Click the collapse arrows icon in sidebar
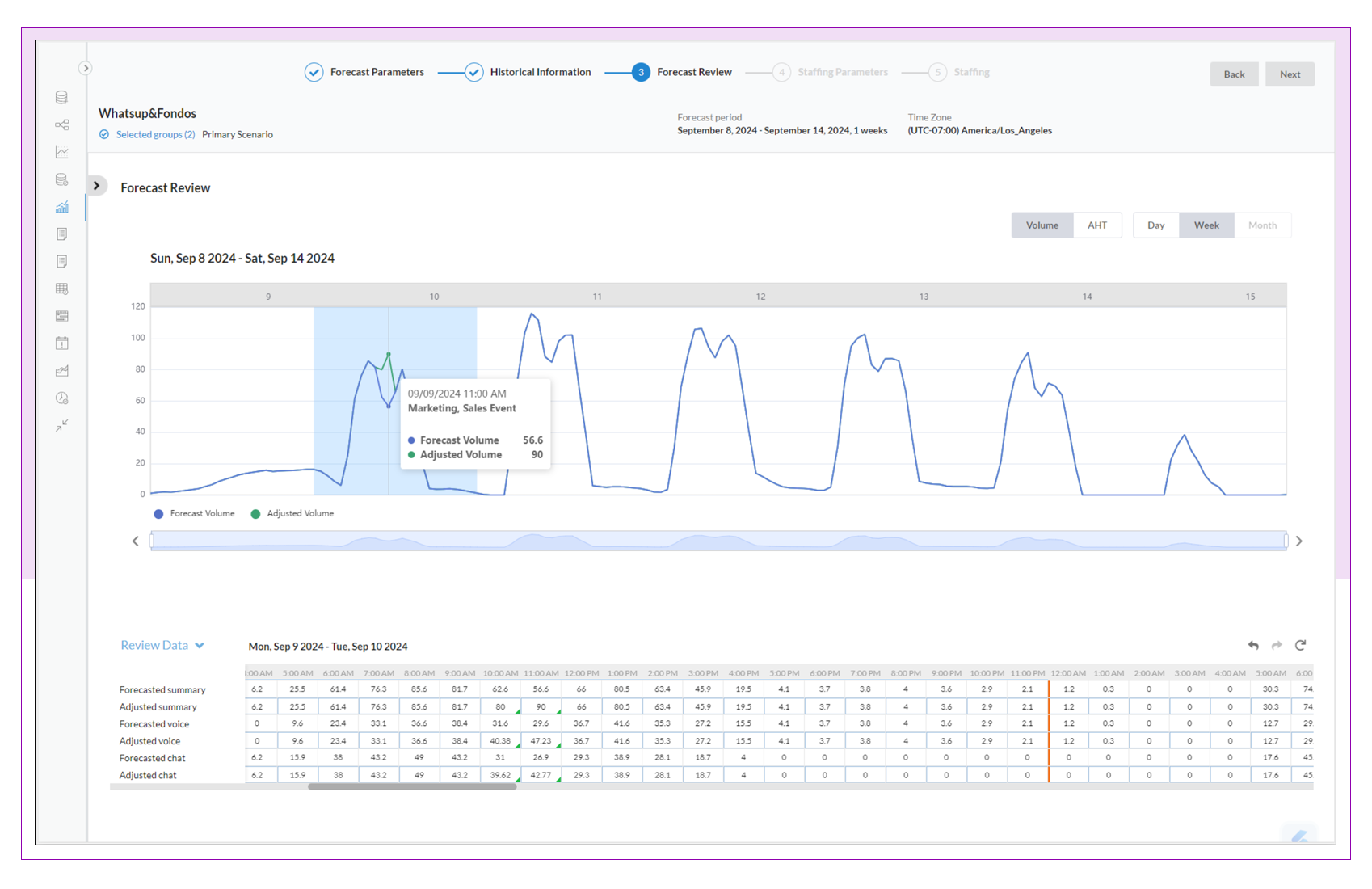Image resolution: width=1372 pixels, height=889 pixels. [x=61, y=425]
